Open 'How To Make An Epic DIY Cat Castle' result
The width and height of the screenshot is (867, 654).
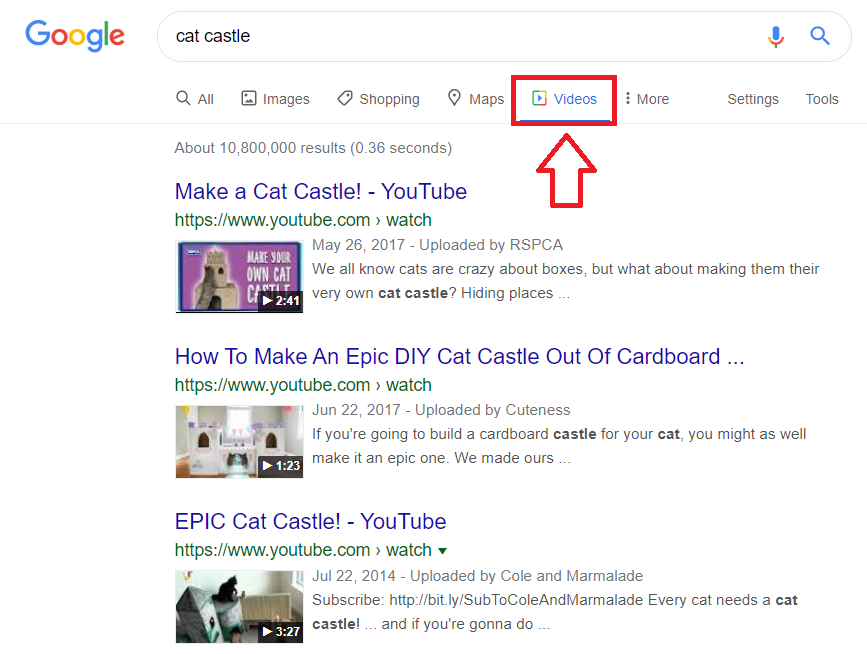click(459, 357)
